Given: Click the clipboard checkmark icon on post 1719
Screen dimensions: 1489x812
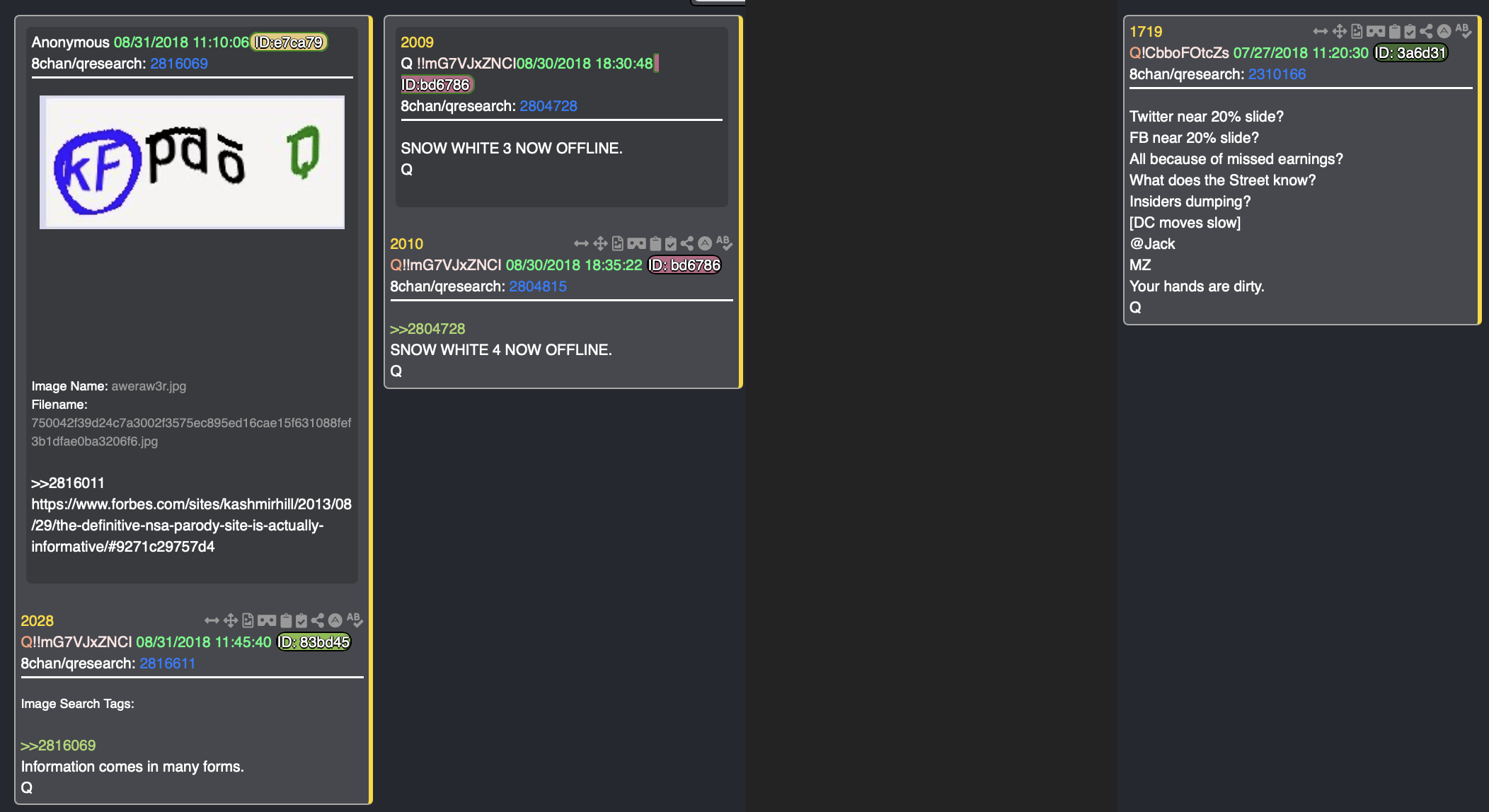Looking at the screenshot, I should click(x=1410, y=32).
